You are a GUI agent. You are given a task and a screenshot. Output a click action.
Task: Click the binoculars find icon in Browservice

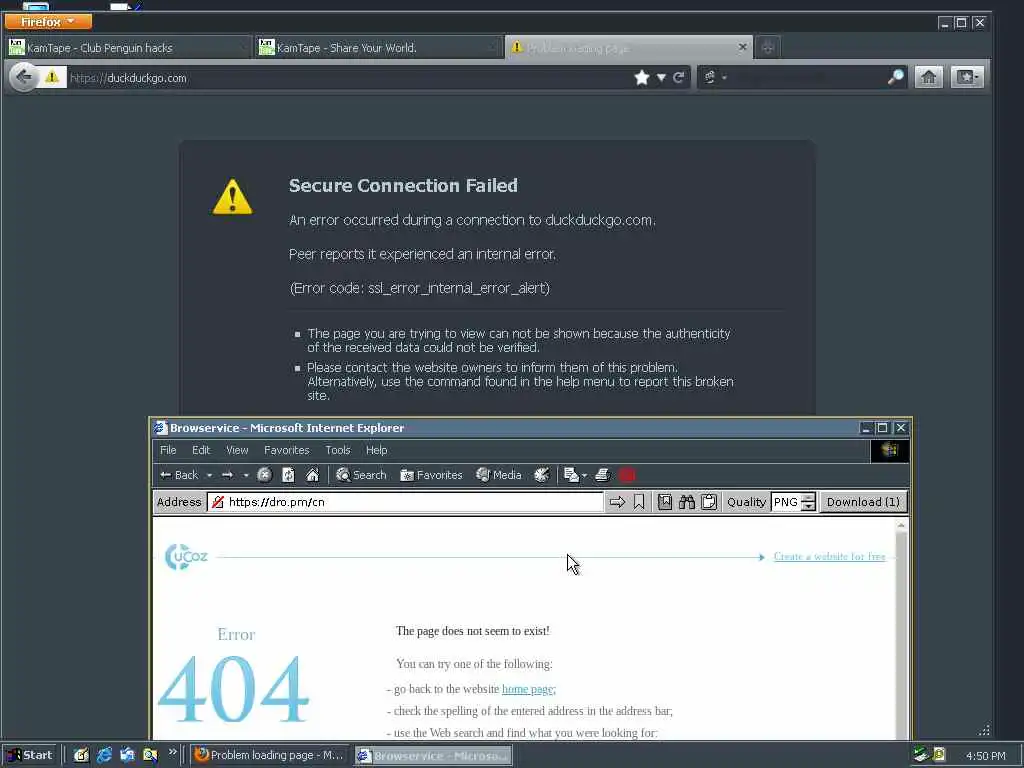(x=686, y=502)
